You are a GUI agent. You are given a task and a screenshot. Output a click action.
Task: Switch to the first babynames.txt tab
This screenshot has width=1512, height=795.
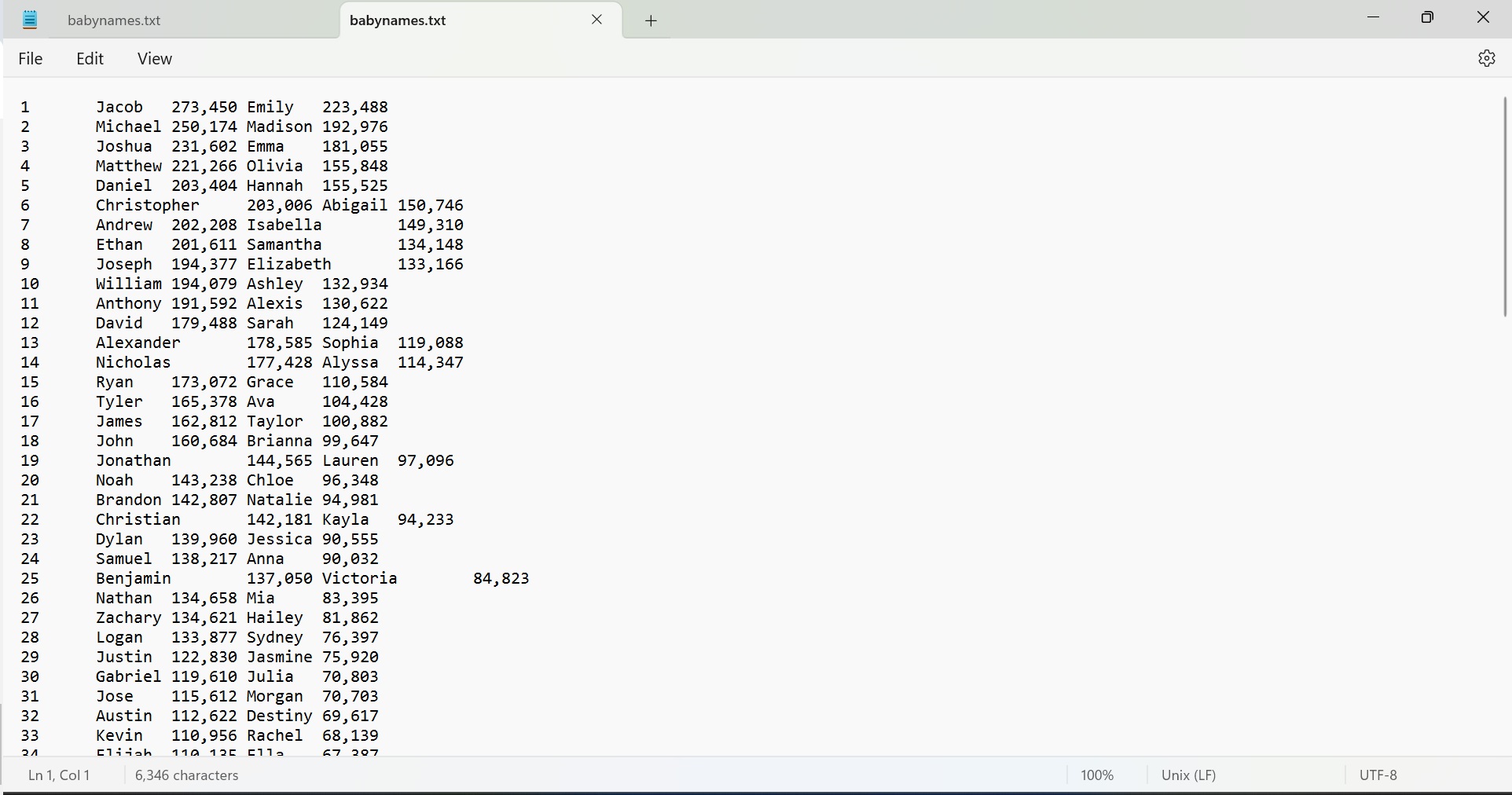pos(115,20)
